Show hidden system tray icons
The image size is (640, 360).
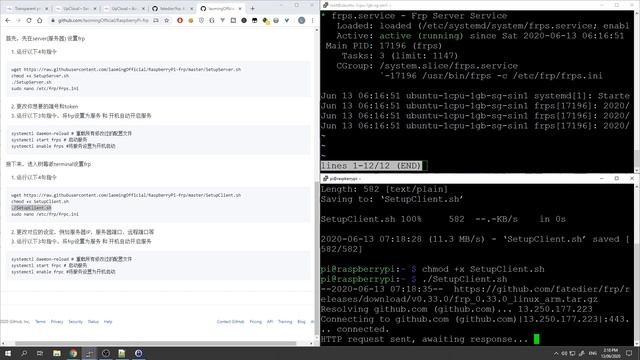click(556, 353)
